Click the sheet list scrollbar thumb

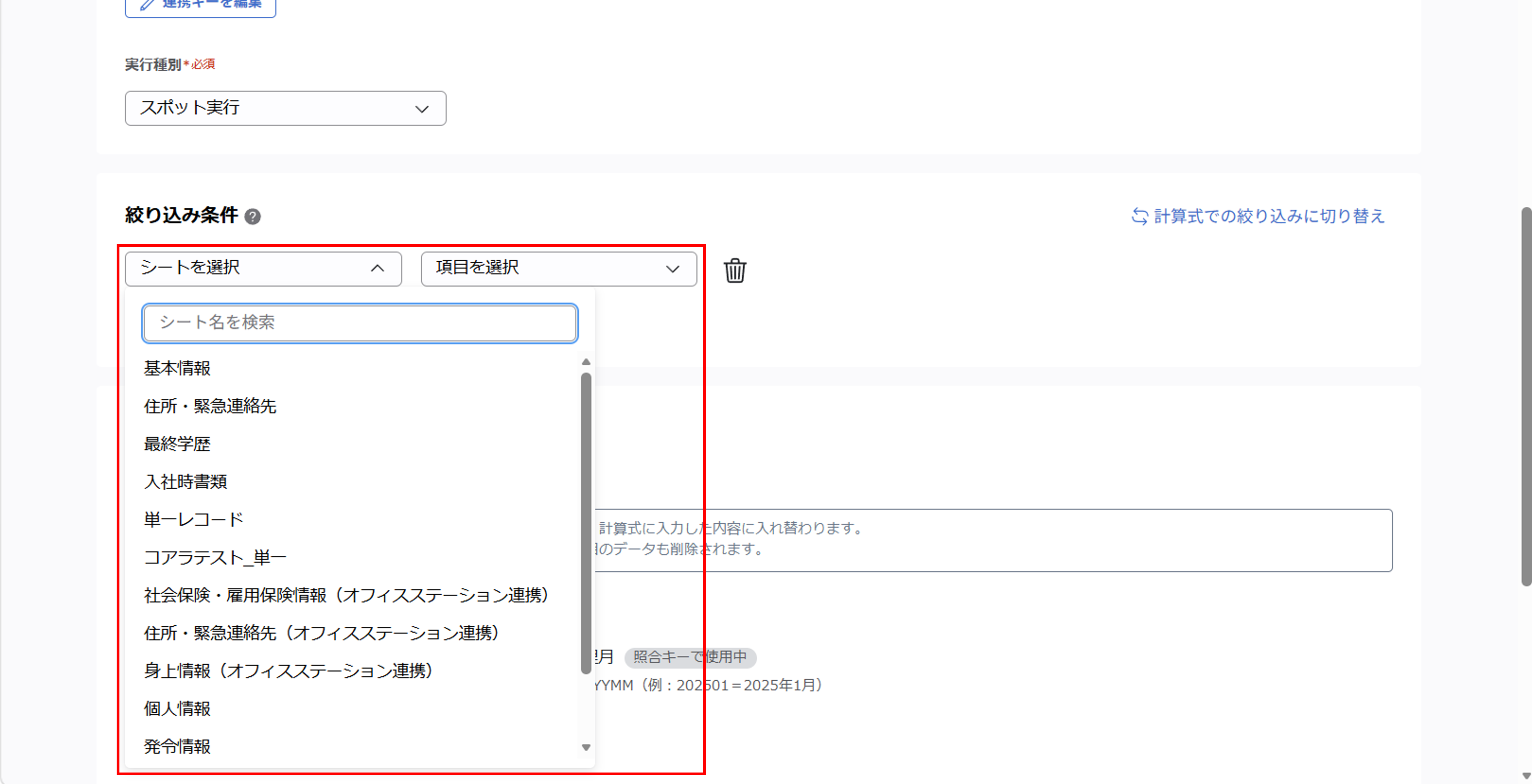point(586,523)
